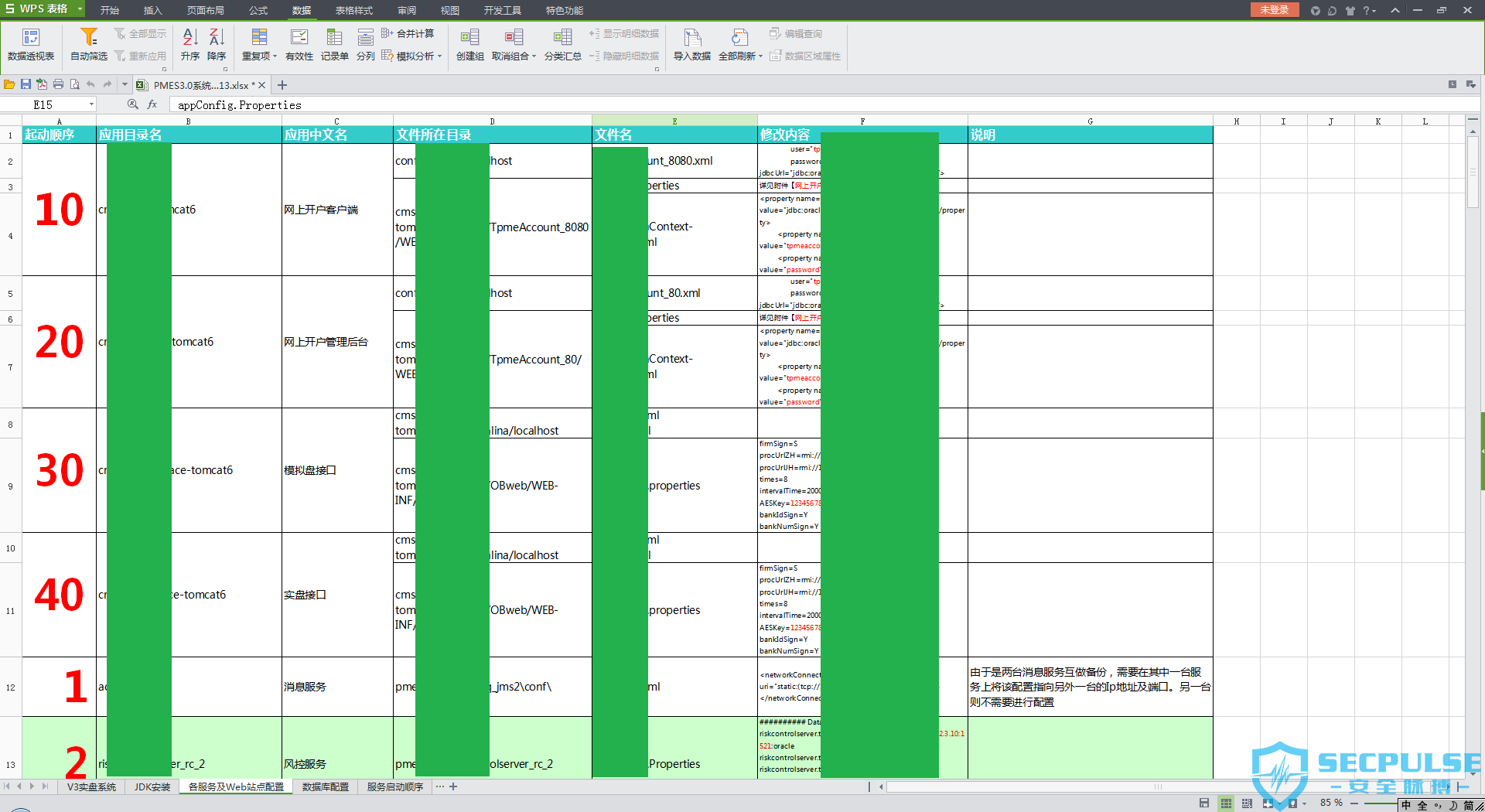Open the 有效性 data validation tool
This screenshot has height=812, width=1485.
click(299, 44)
